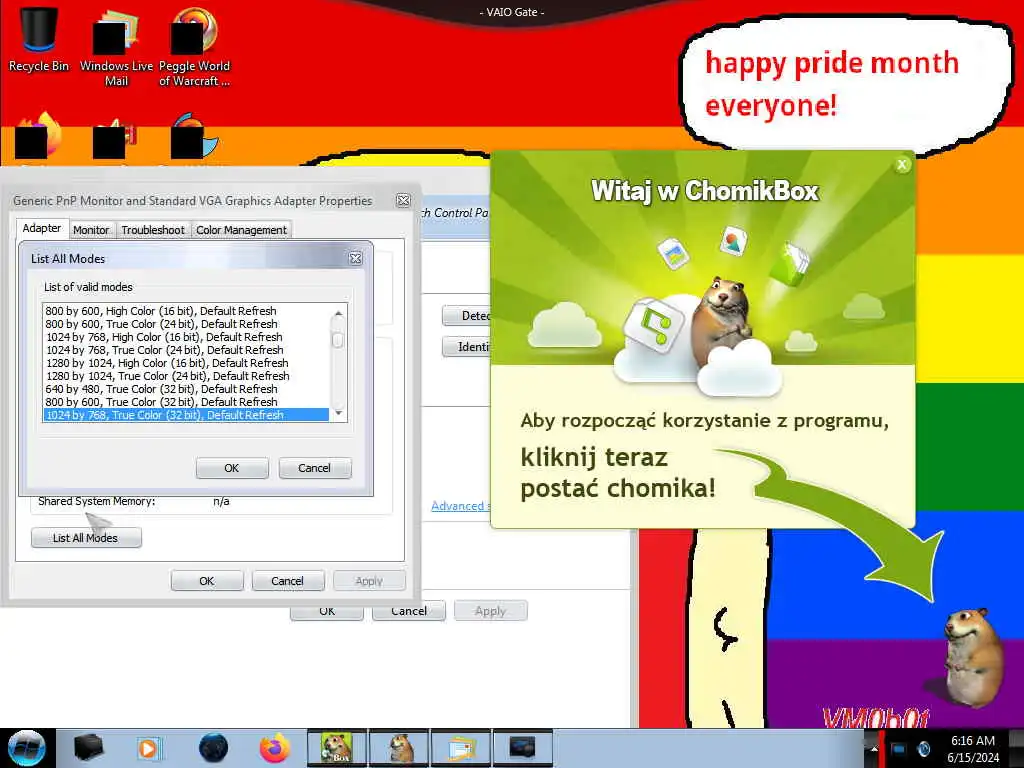
Task: Select 1024 by 768 True Color 32 bit mode
Action: coord(185,415)
